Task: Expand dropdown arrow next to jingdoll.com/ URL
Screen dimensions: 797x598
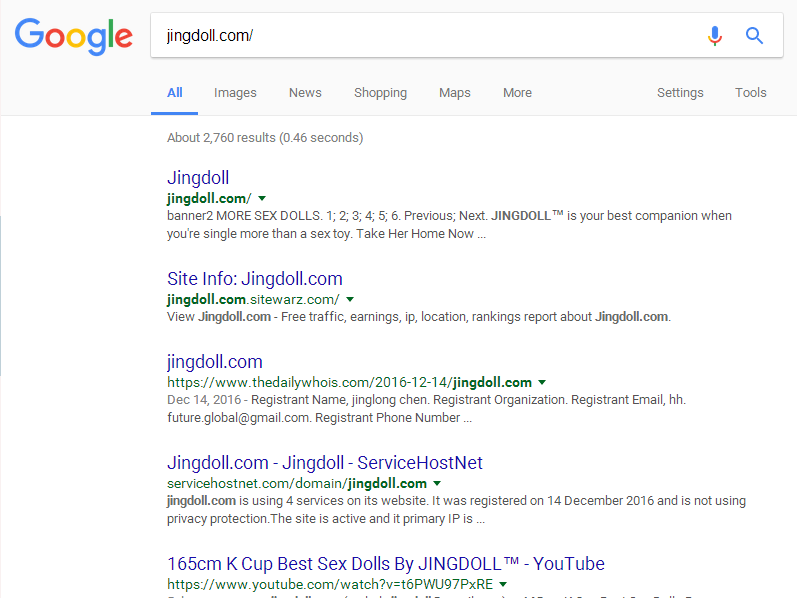Action: pos(262,198)
